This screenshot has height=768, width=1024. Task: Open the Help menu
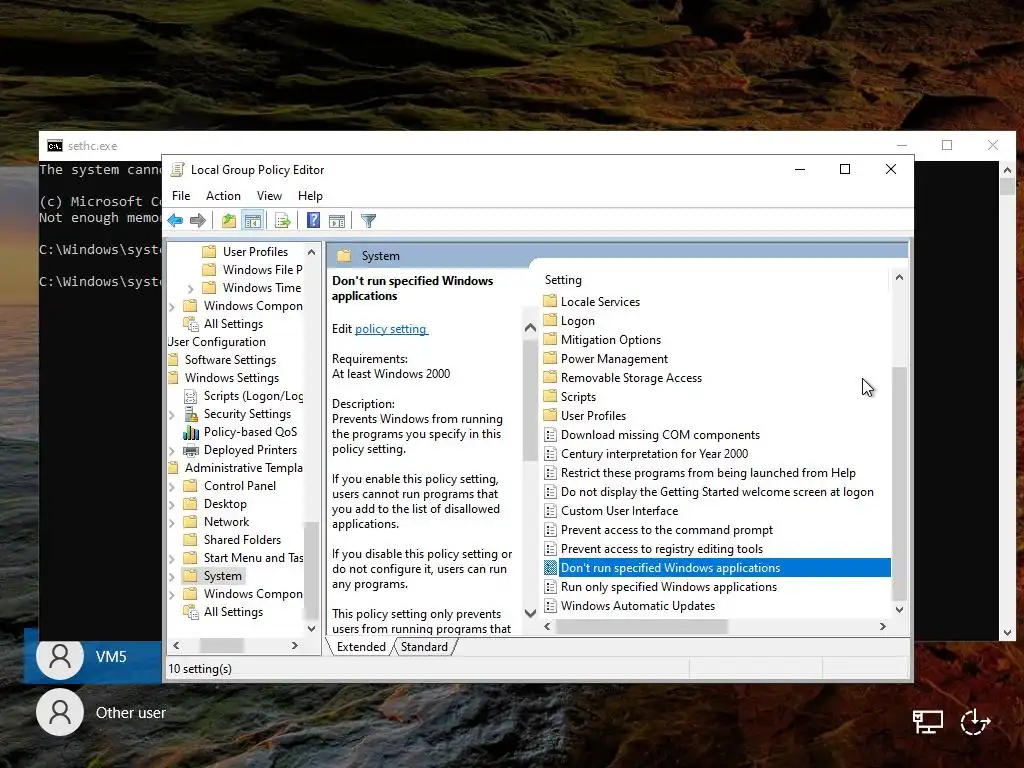coord(310,196)
